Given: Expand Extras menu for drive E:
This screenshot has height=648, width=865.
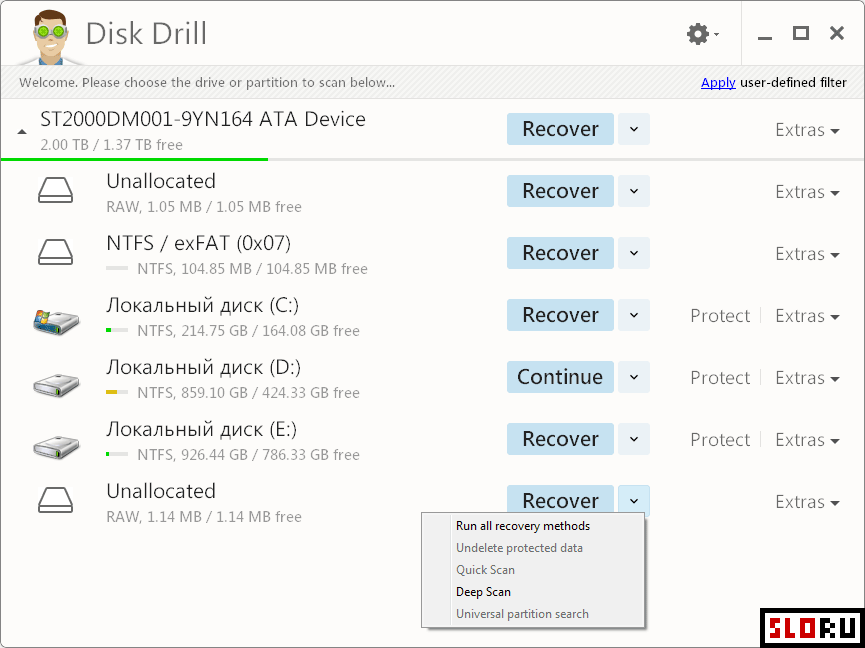Looking at the screenshot, I should tap(808, 440).
